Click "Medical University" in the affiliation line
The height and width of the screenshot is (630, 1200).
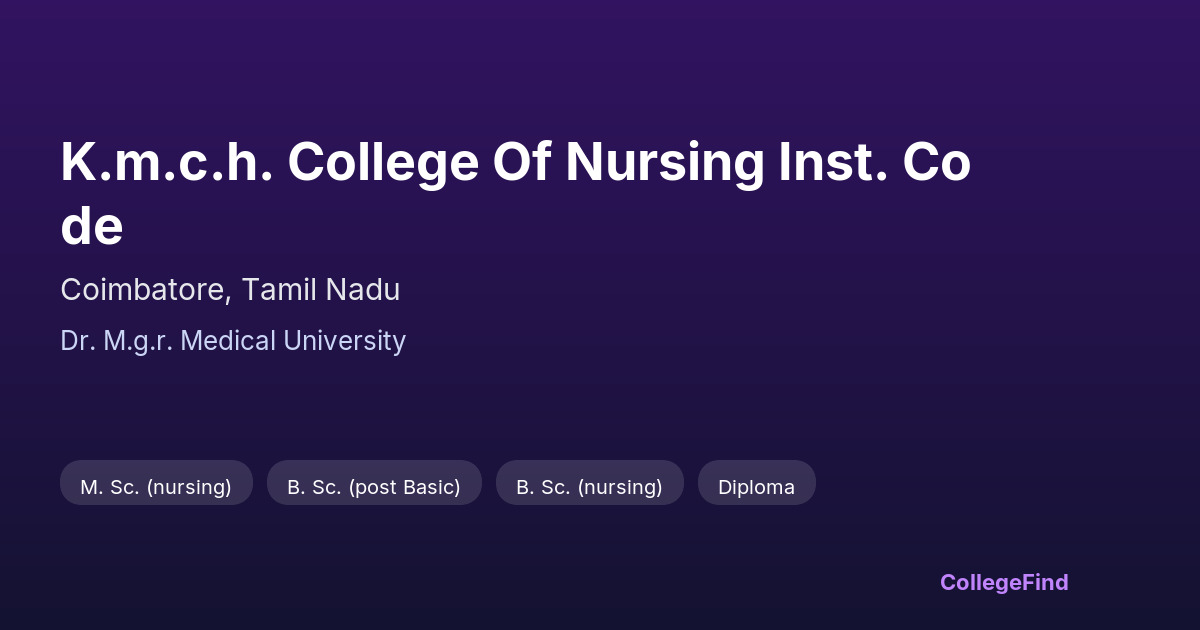click(x=295, y=341)
